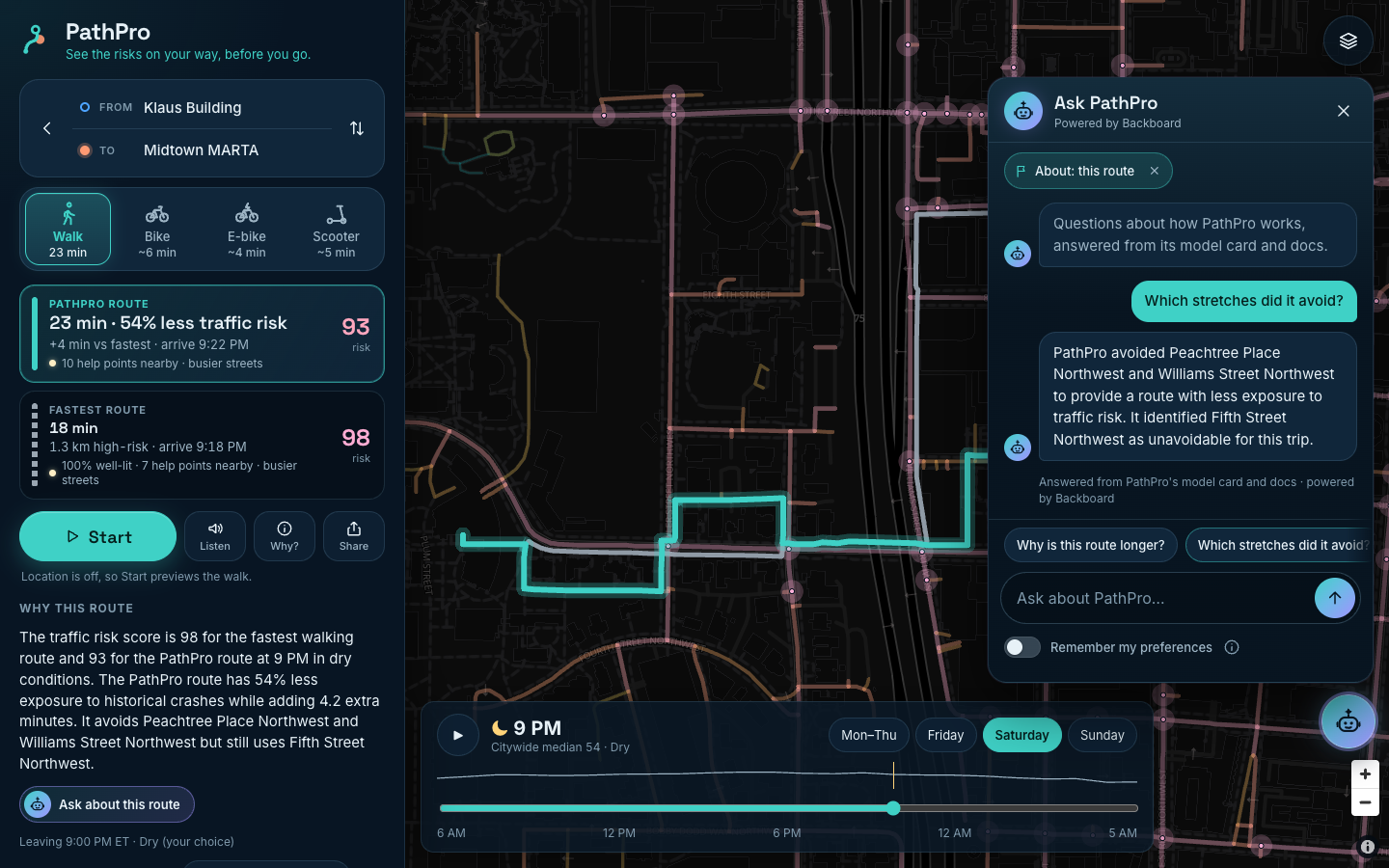
Task: Select Scooter travel mode
Action: [x=336, y=230]
